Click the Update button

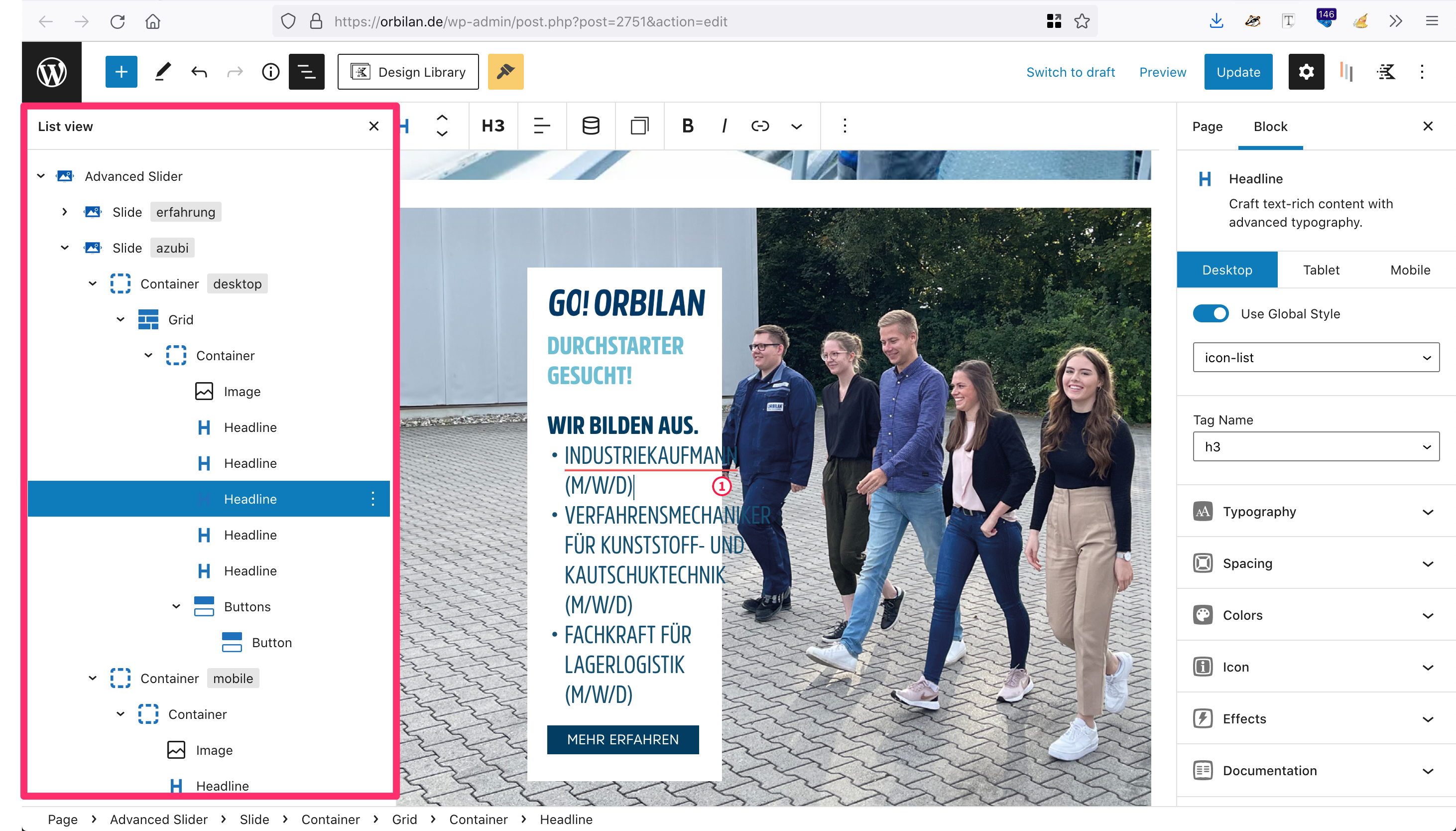[1238, 72]
